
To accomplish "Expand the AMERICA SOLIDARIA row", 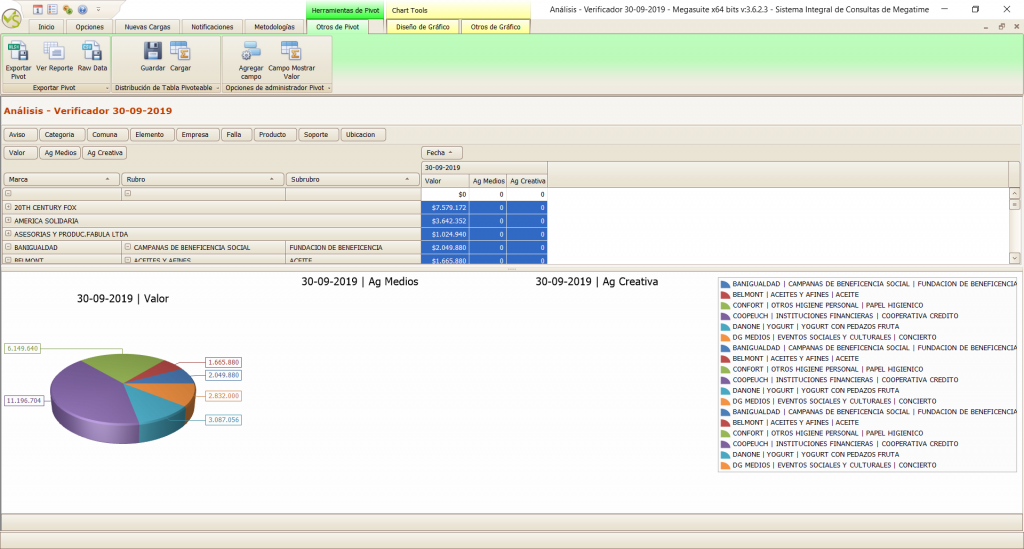I will pyautogui.click(x=8, y=221).
